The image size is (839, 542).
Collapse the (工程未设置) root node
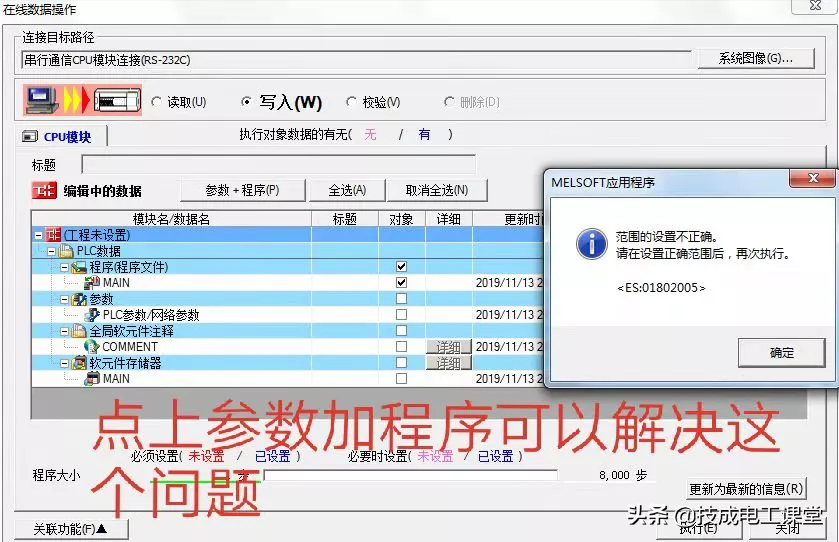pos(38,235)
